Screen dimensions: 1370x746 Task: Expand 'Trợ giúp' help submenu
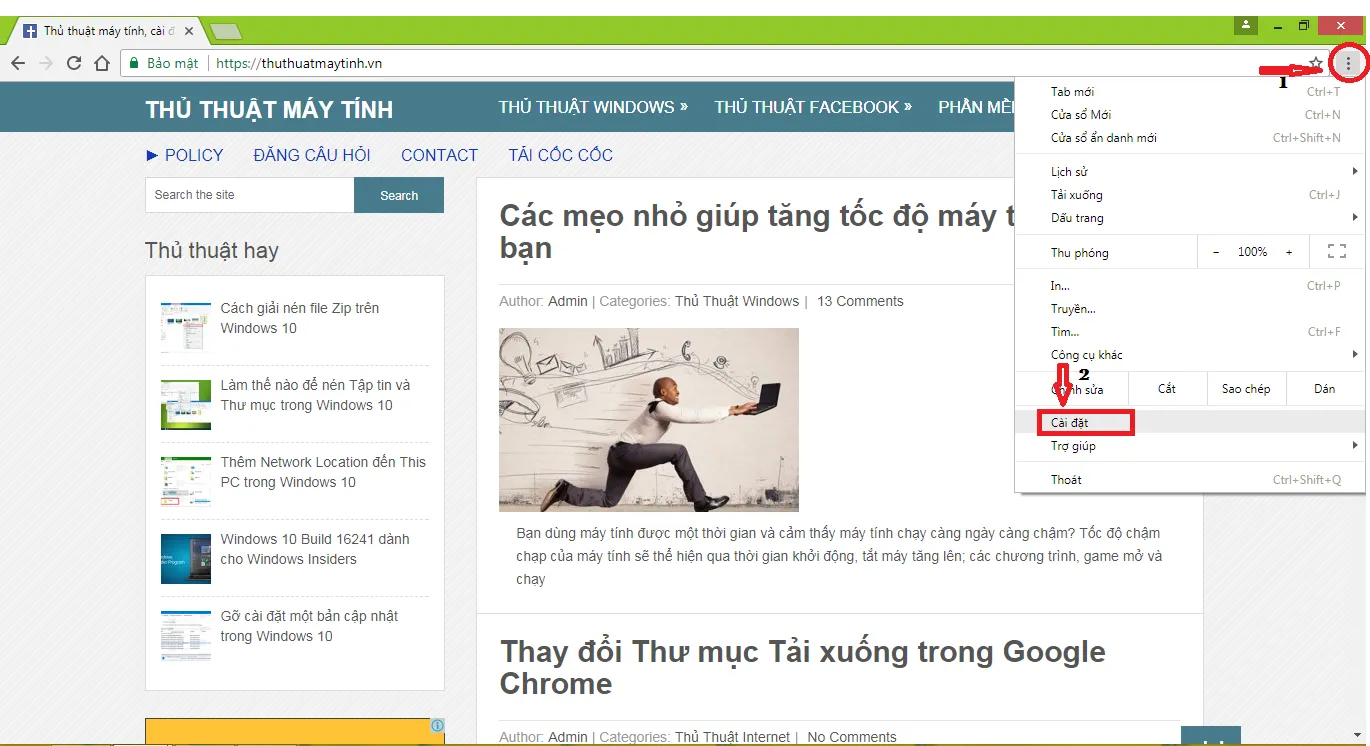point(1190,446)
